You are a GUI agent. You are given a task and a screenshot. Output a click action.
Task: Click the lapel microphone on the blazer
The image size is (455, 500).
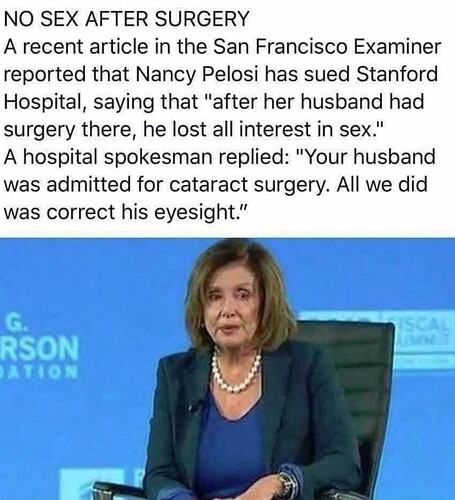pos(193,407)
